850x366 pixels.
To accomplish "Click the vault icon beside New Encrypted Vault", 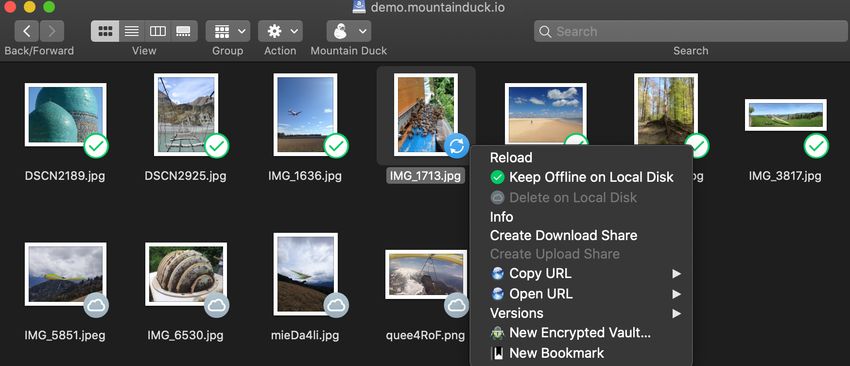I will point(497,333).
